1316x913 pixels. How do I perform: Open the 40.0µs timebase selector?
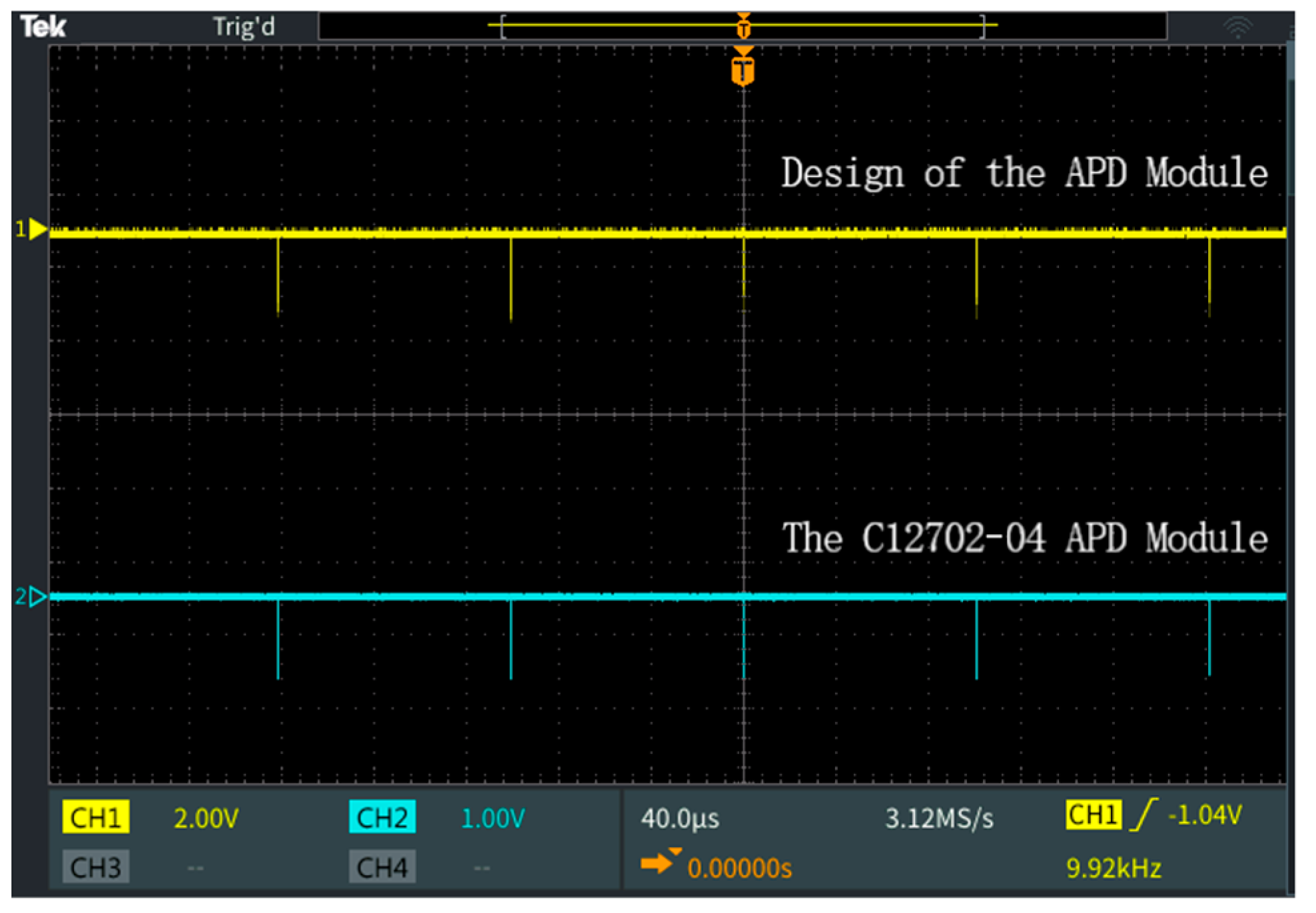(x=681, y=819)
